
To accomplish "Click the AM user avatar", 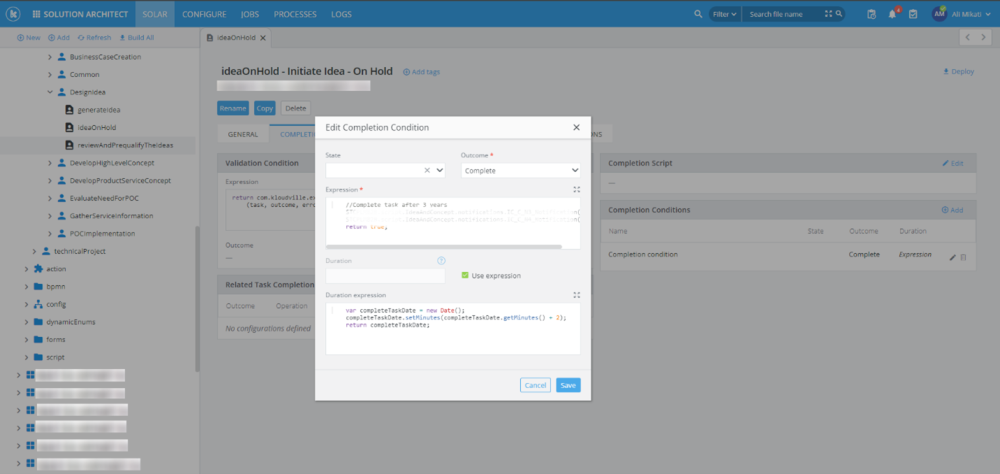I will coord(939,13).
